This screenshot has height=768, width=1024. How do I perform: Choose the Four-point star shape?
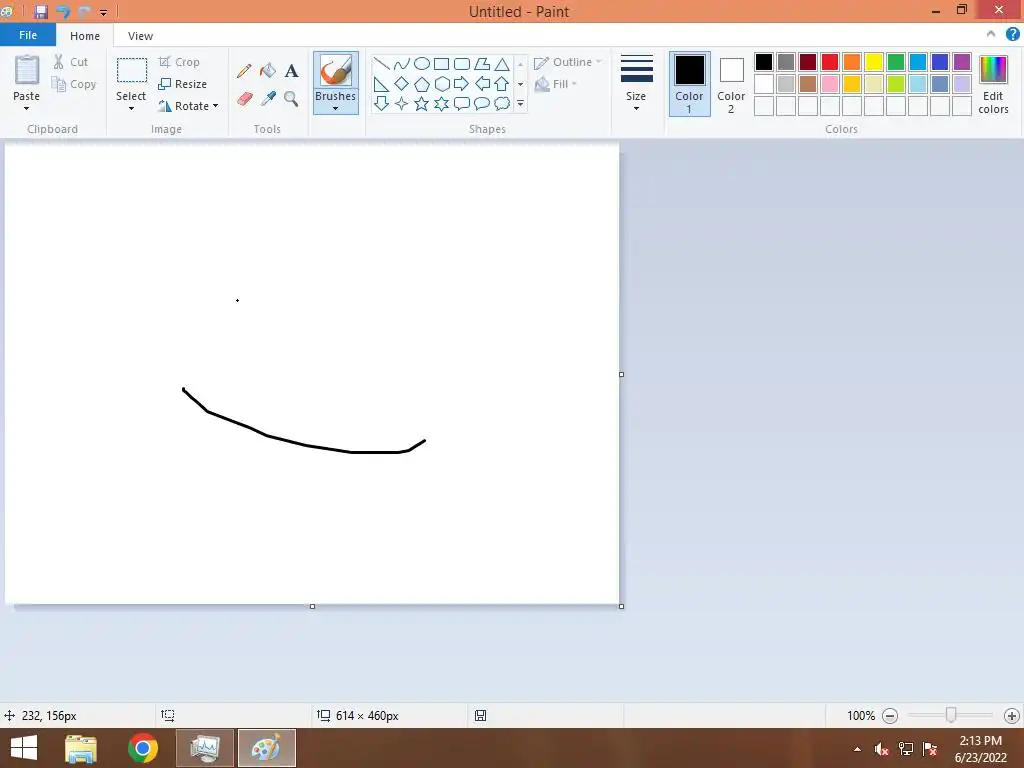click(x=402, y=103)
